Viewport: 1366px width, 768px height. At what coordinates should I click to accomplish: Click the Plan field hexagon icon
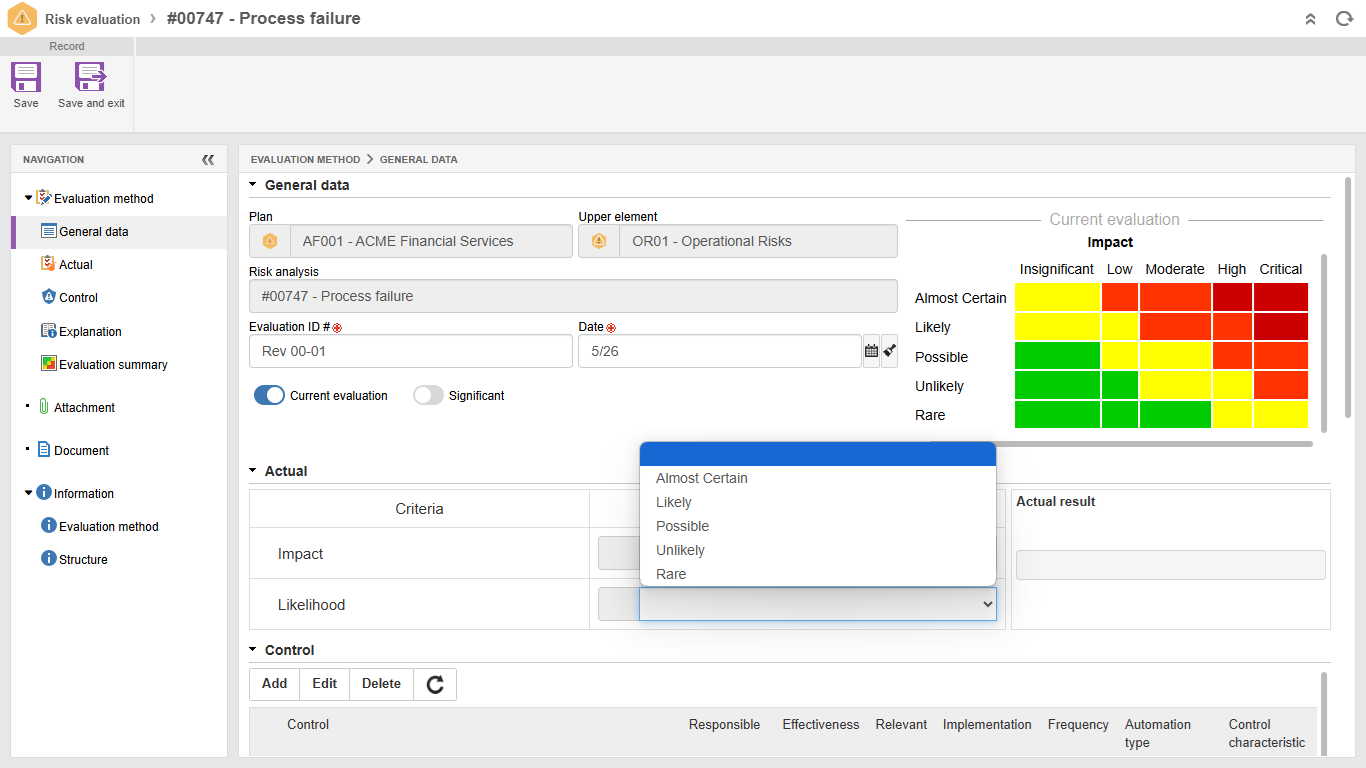(x=269, y=241)
